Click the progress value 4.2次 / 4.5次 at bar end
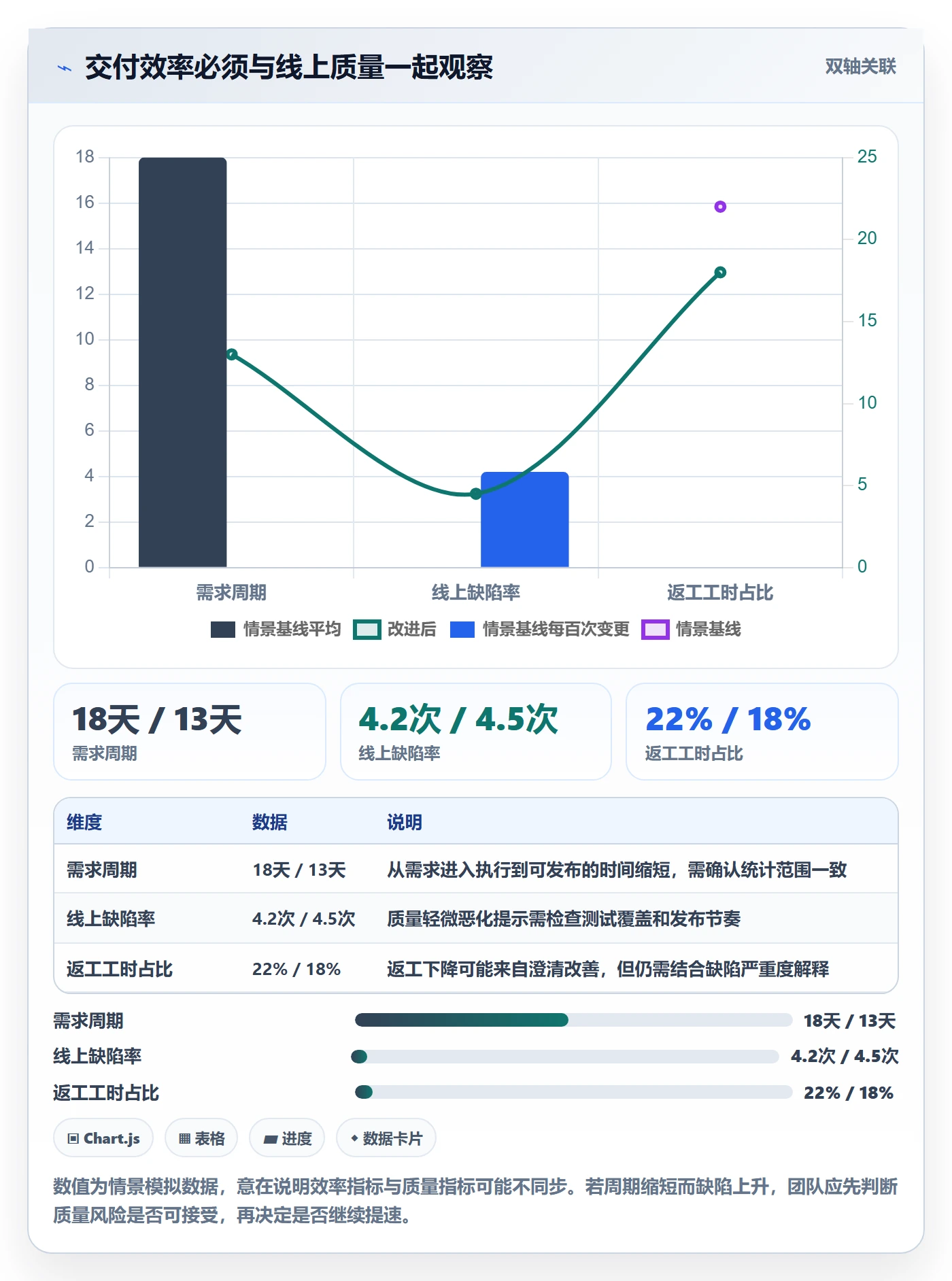 tap(845, 1056)
